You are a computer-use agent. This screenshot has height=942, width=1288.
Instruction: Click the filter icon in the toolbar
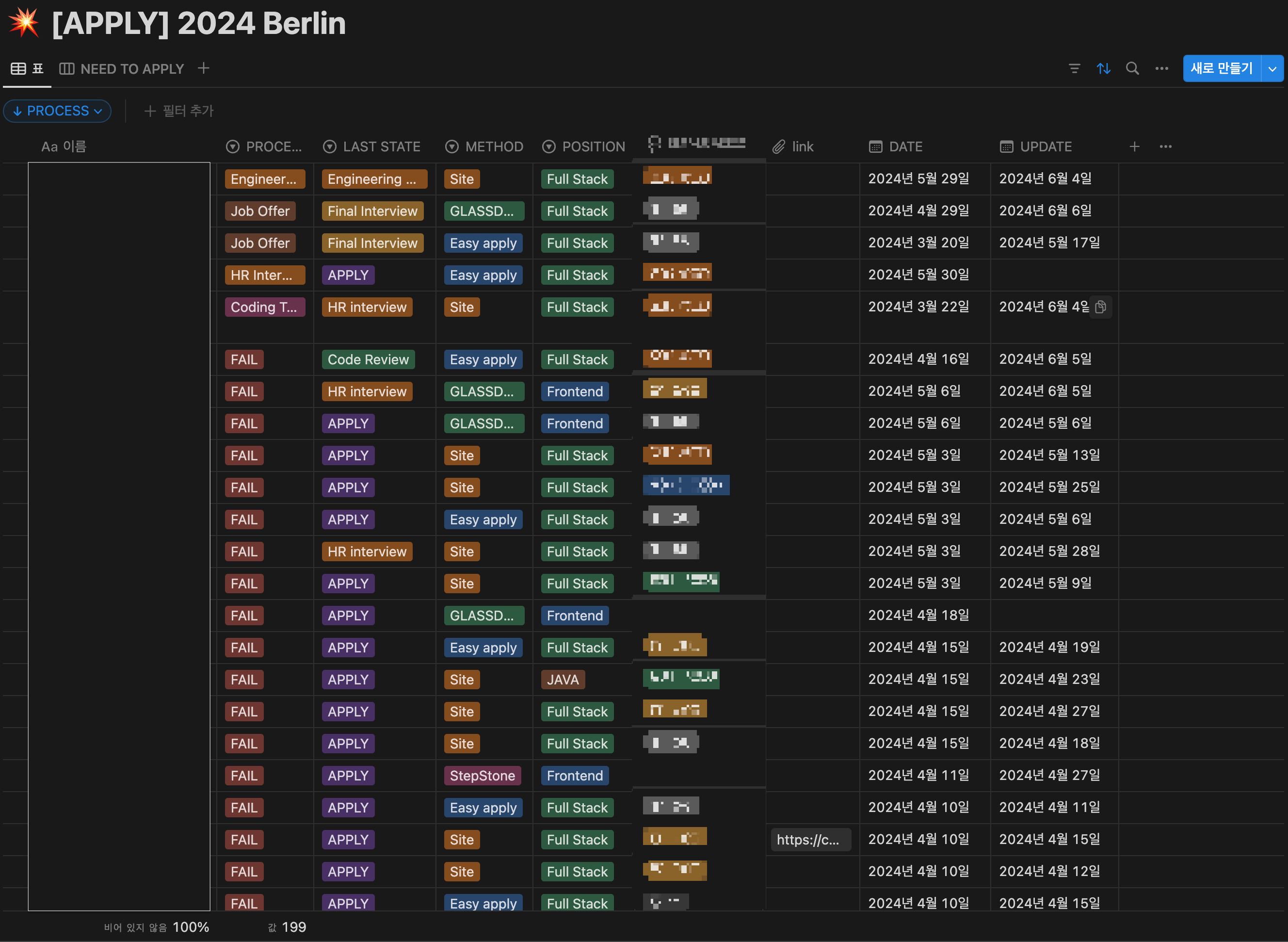pyautogui.click(x=1074, y=68)
